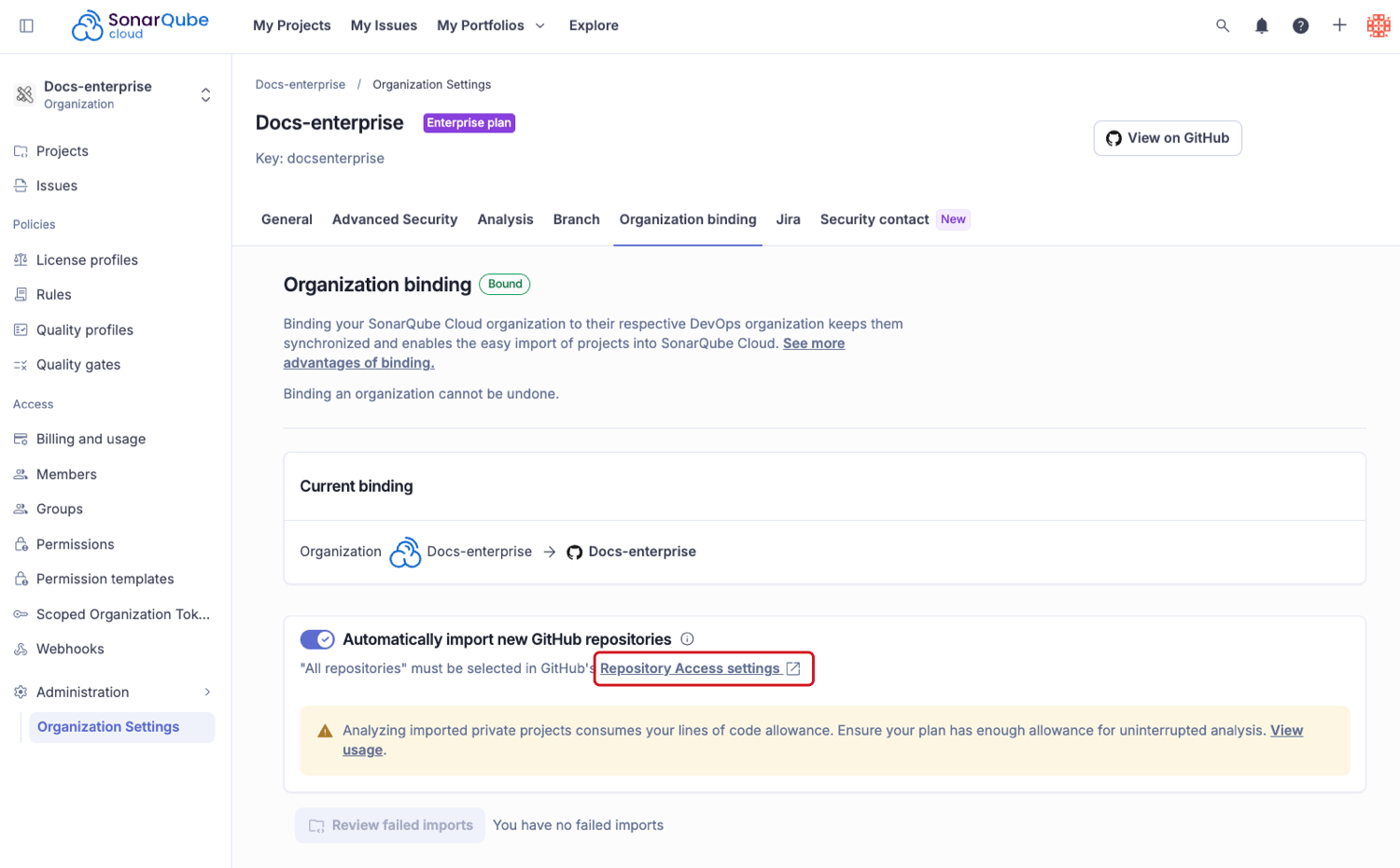
Task: Open Members in the sidebar
Action: pos(66,474)
